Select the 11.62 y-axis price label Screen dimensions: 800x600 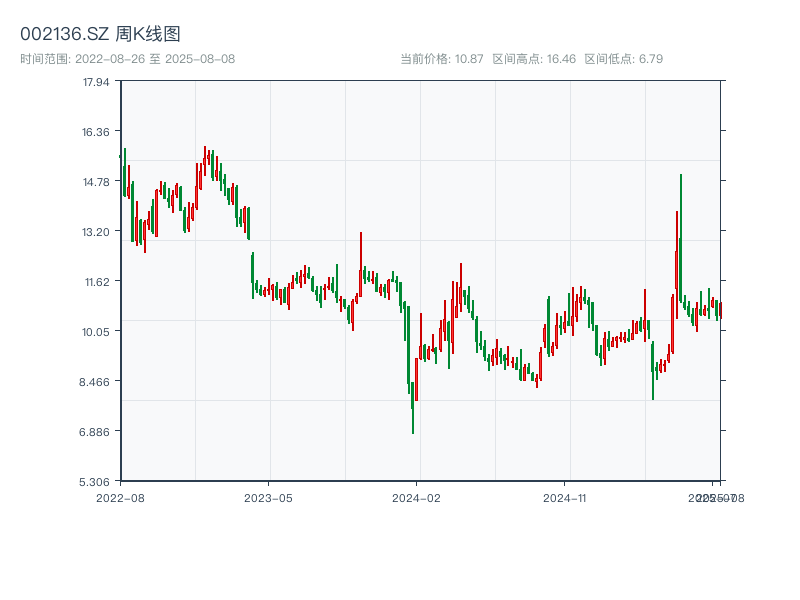(96, 282)
